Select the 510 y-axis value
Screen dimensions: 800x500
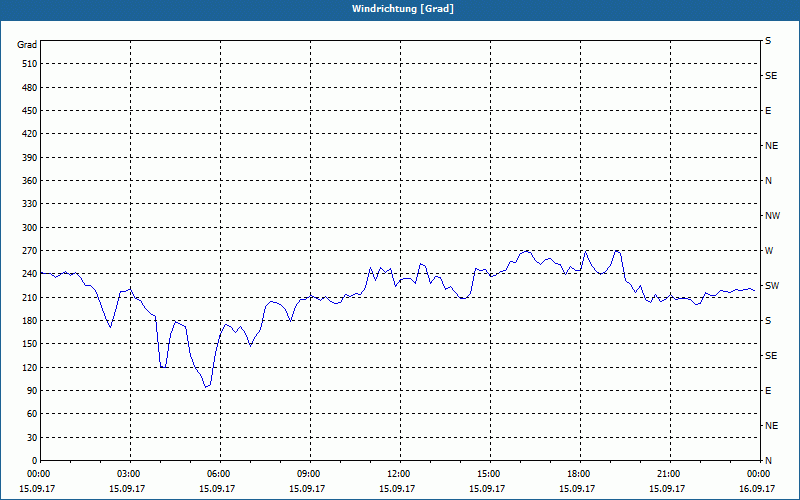[x=30, y=64]
